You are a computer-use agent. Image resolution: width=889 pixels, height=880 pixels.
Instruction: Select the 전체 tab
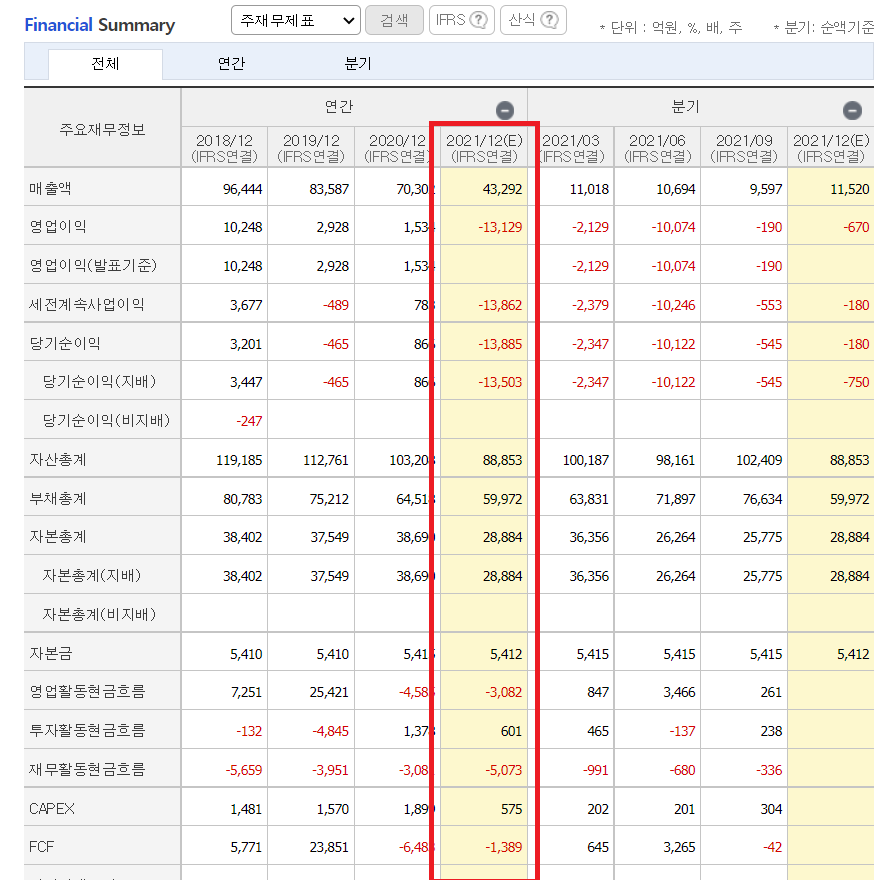click(105, 64)
